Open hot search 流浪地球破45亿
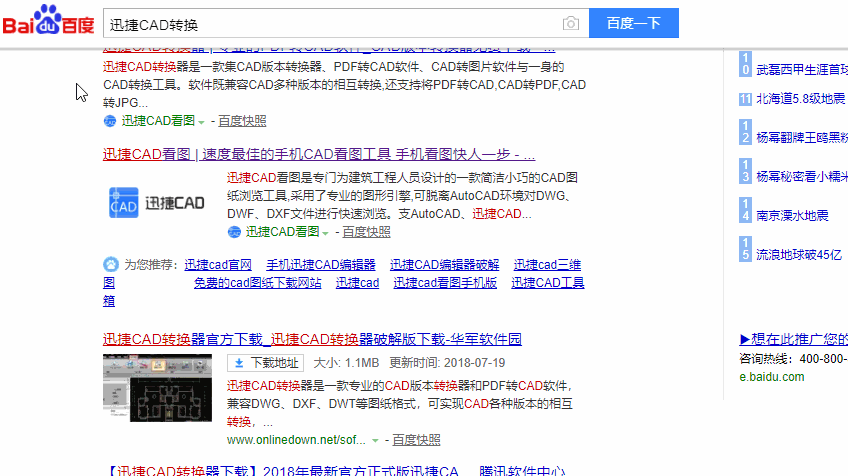This screenshot has width=848, height=476. click(799, 255)
